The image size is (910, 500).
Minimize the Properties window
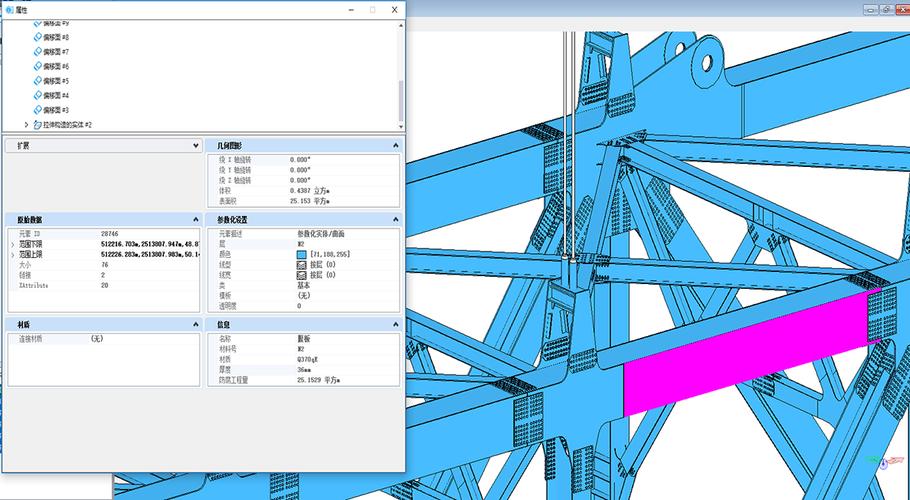pyautogui.click(x=351, y=10)
